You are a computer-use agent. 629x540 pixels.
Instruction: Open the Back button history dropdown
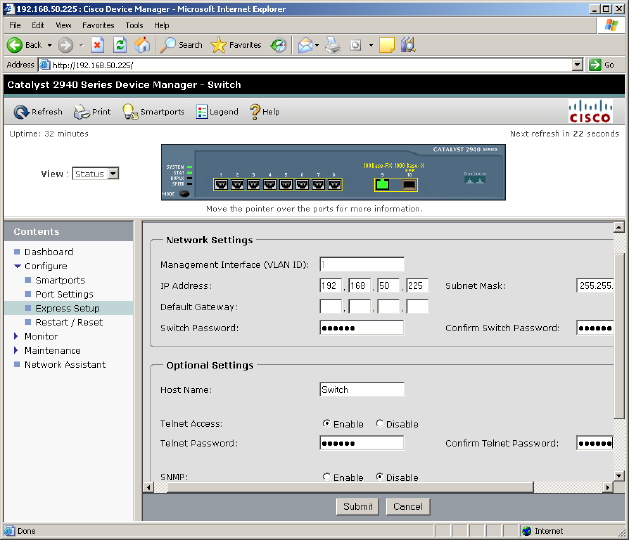(x=50, y=45)
